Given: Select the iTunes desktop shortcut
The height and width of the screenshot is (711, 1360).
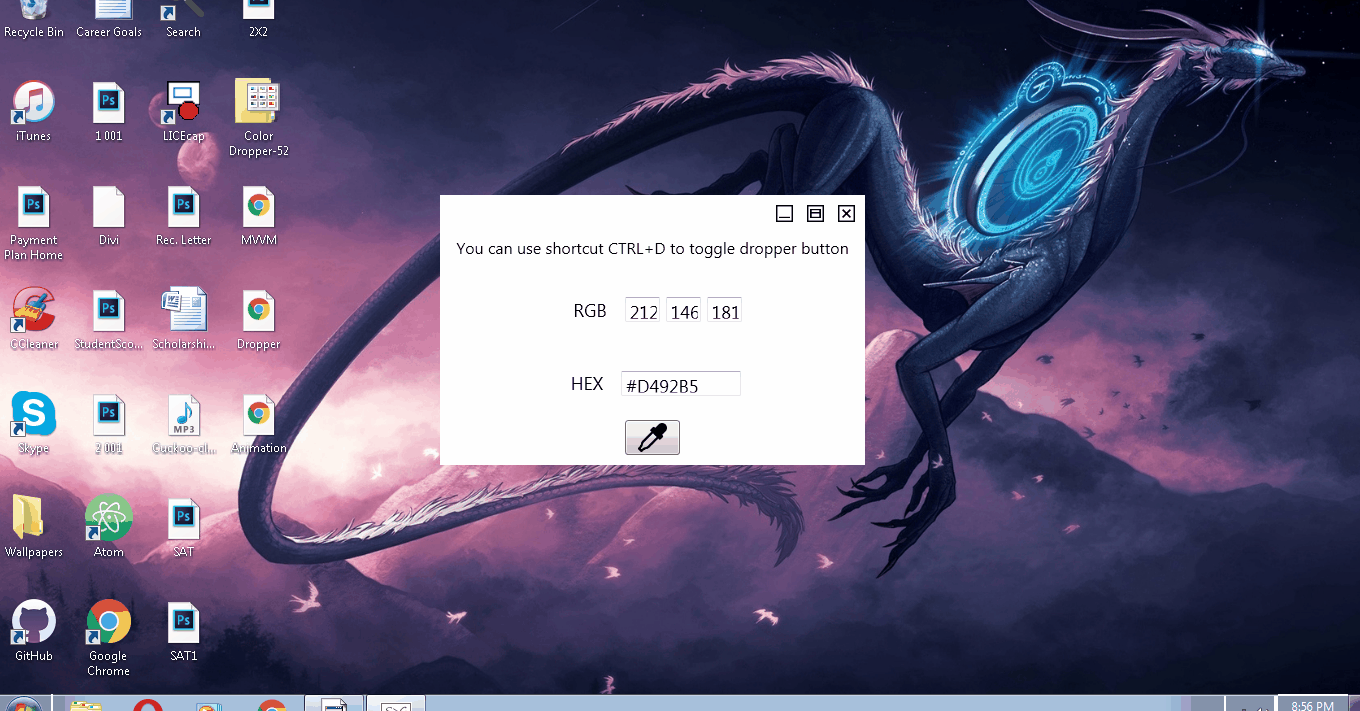Looking at the screenshot, I should pyautogui.click(x=34, y=112).
